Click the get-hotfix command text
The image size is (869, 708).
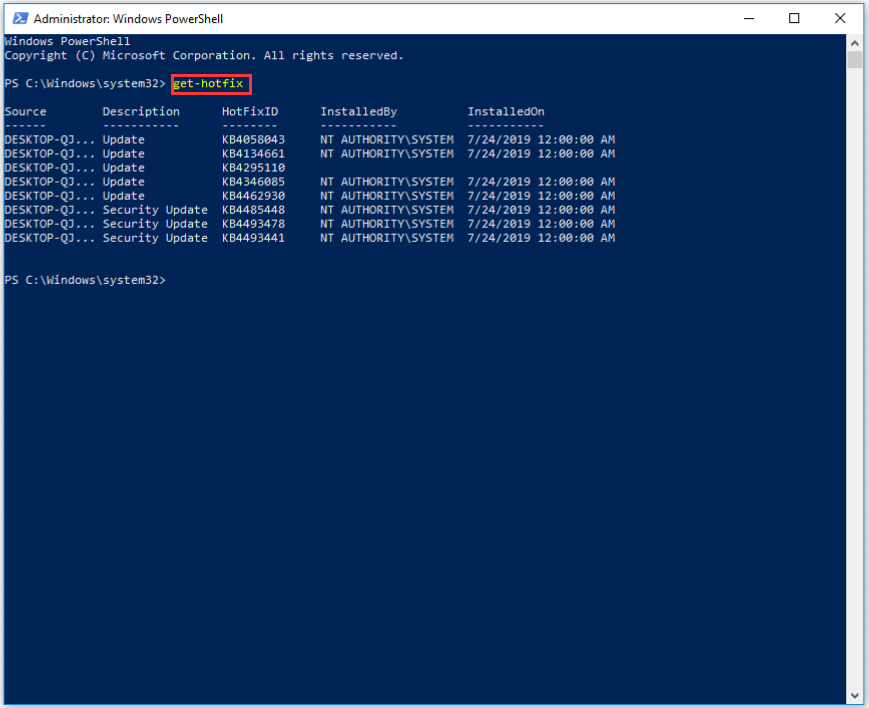click(x=208, y=84)
